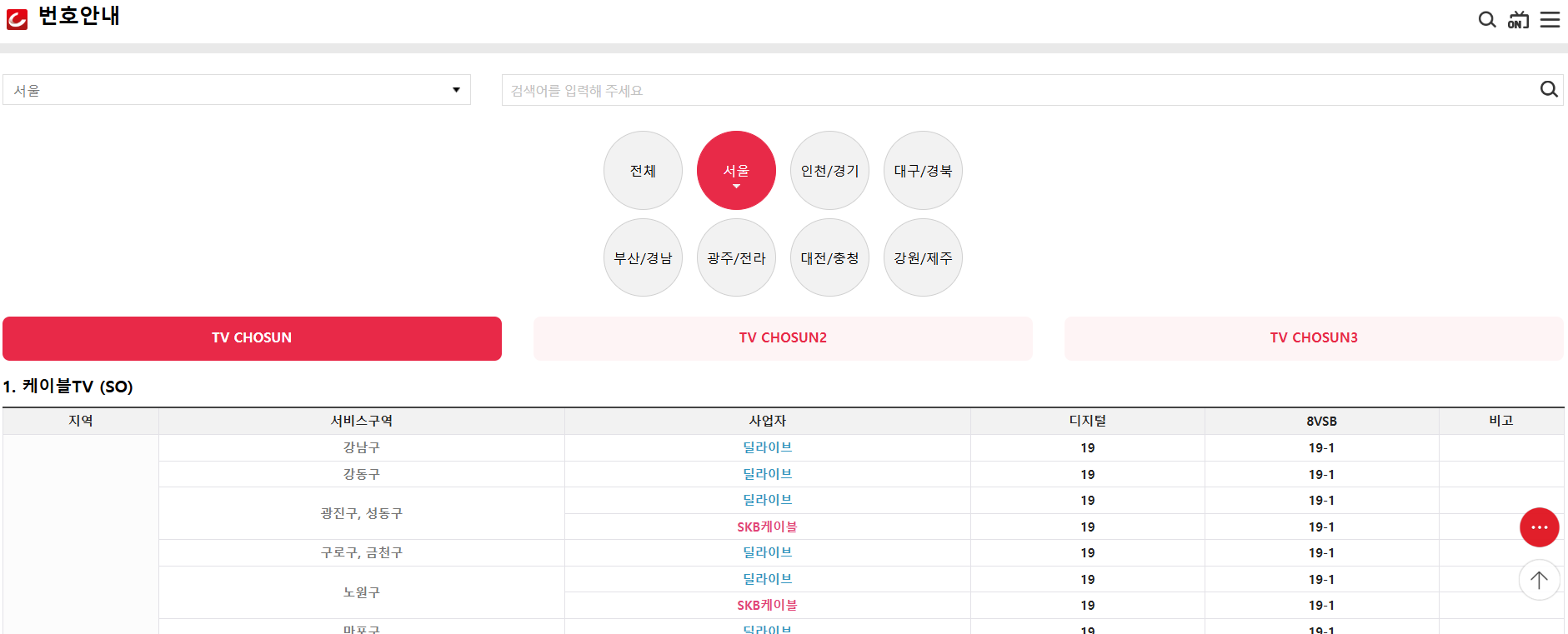This screenshot has width=1568, height=634.
Task: Select the 광주/전라 region circle
Action: click(736, 258)
